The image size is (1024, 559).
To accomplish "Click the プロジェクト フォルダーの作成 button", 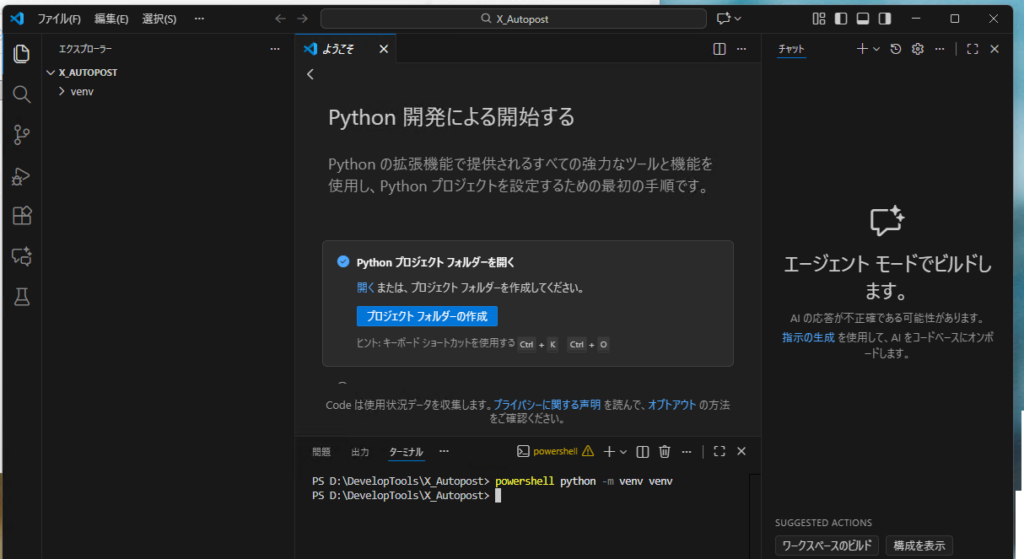I will coord(427,316).
